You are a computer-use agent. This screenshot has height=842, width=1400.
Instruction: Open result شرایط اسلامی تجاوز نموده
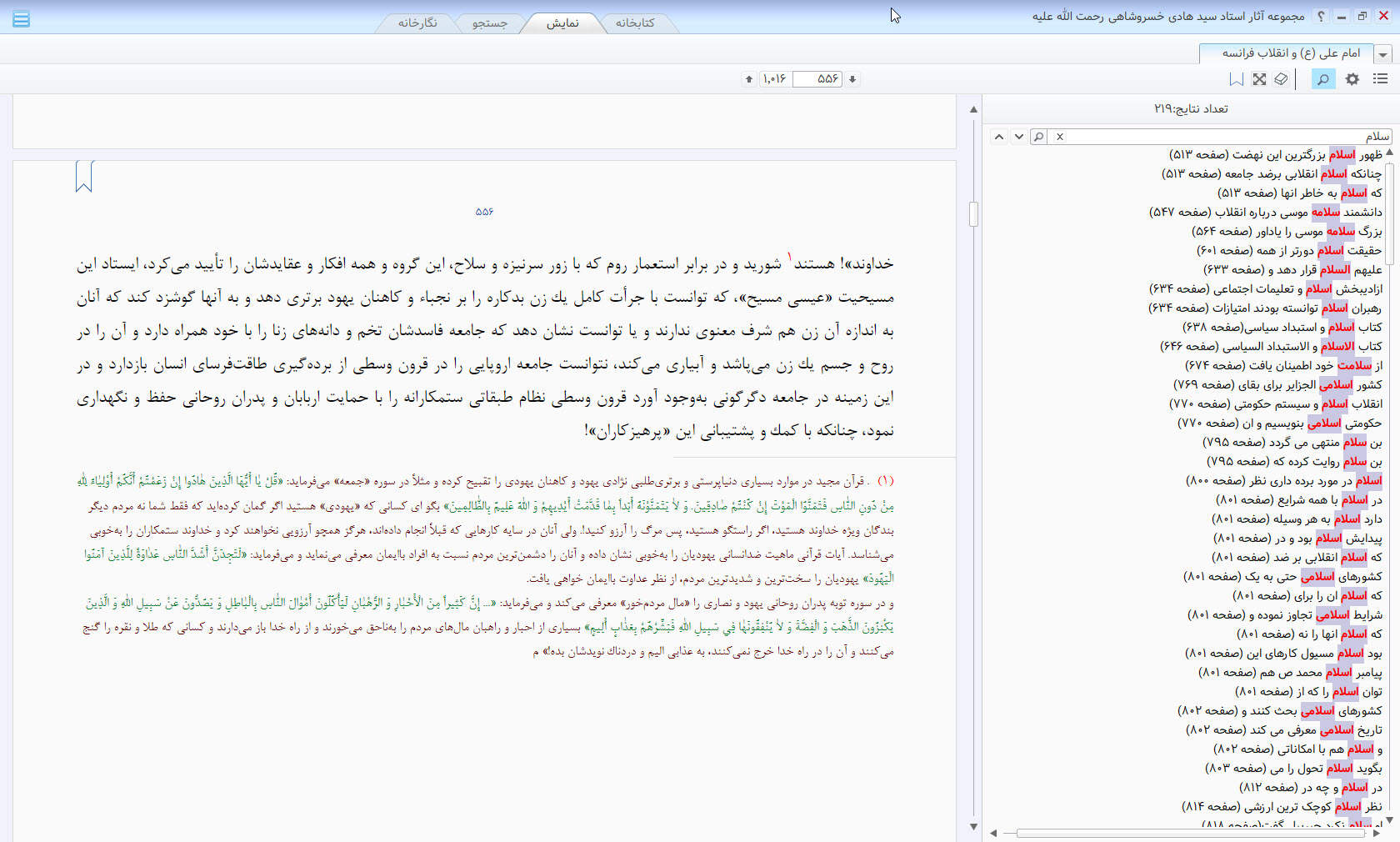(1285, 615)
